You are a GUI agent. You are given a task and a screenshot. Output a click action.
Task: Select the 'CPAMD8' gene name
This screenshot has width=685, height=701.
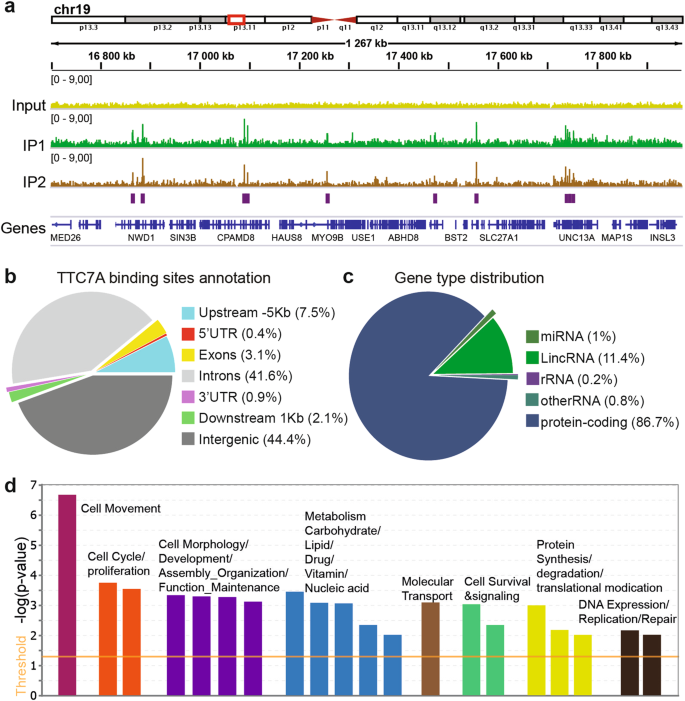coord(236,238)
